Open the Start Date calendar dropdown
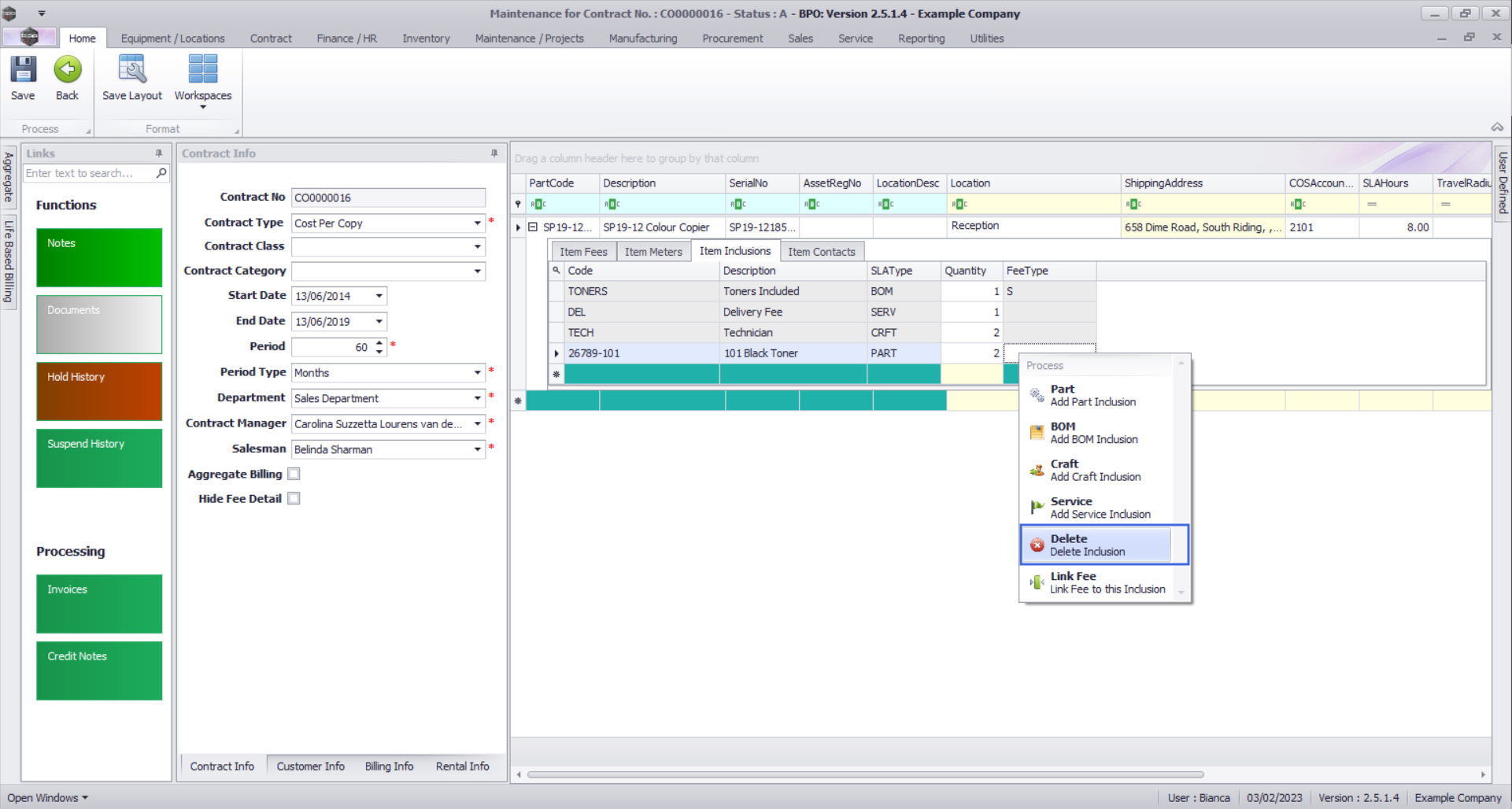 point(379,296)
